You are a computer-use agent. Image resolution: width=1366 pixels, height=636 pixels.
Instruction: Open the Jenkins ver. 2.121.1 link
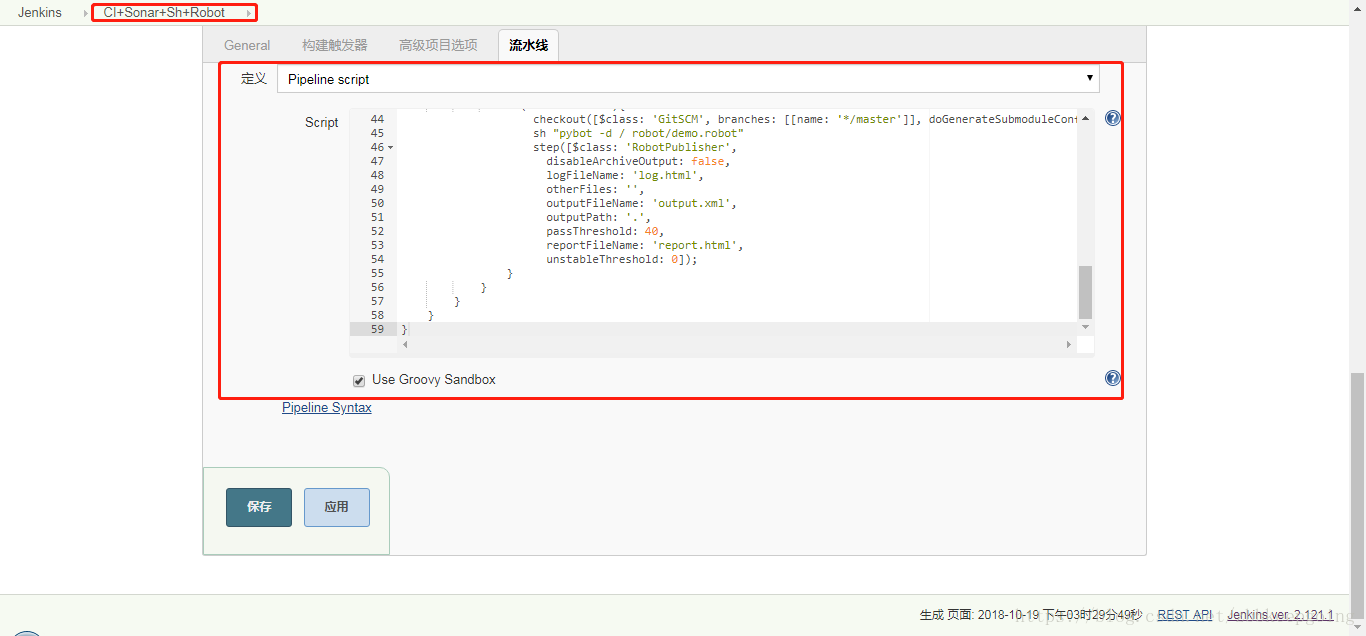point(1280,615)
